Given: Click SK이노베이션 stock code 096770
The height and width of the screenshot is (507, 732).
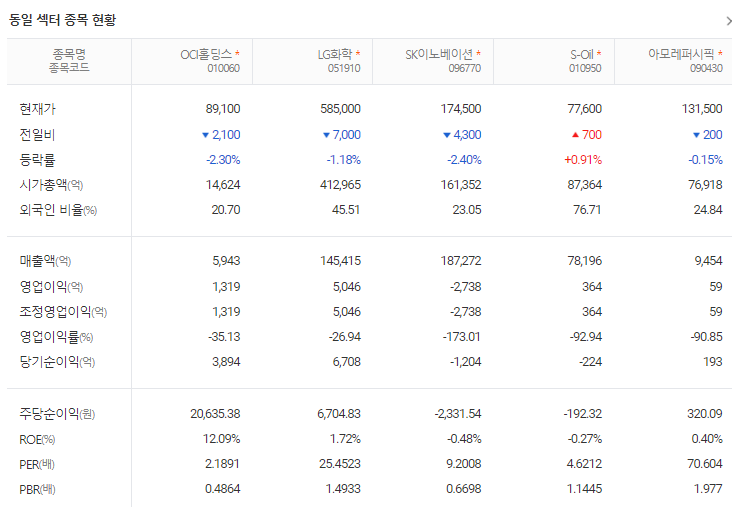Looking at the screenshot, I should [465, 68].
